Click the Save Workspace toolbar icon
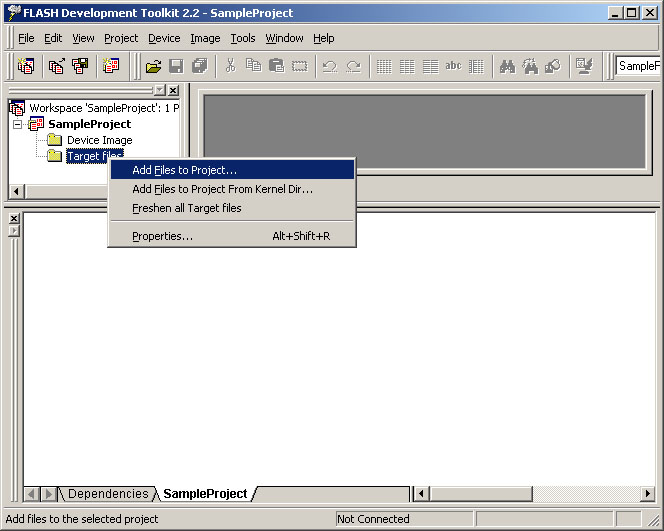 (x=80, y=66)
